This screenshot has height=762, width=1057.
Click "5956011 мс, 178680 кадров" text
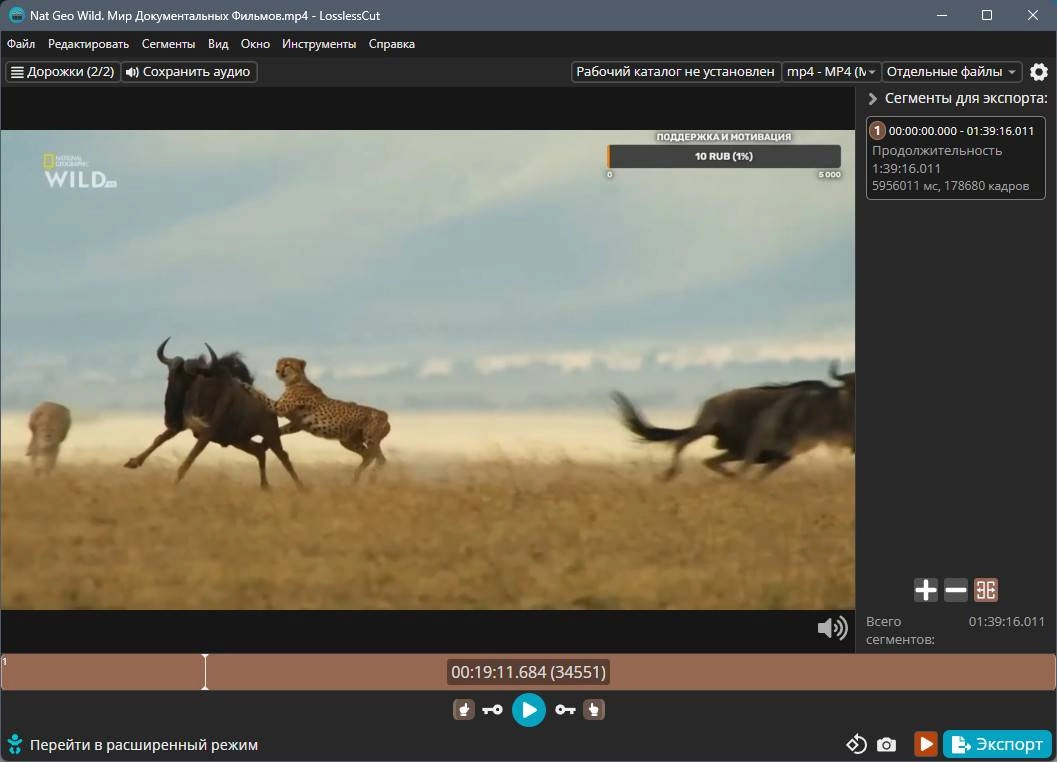point(950,185)
